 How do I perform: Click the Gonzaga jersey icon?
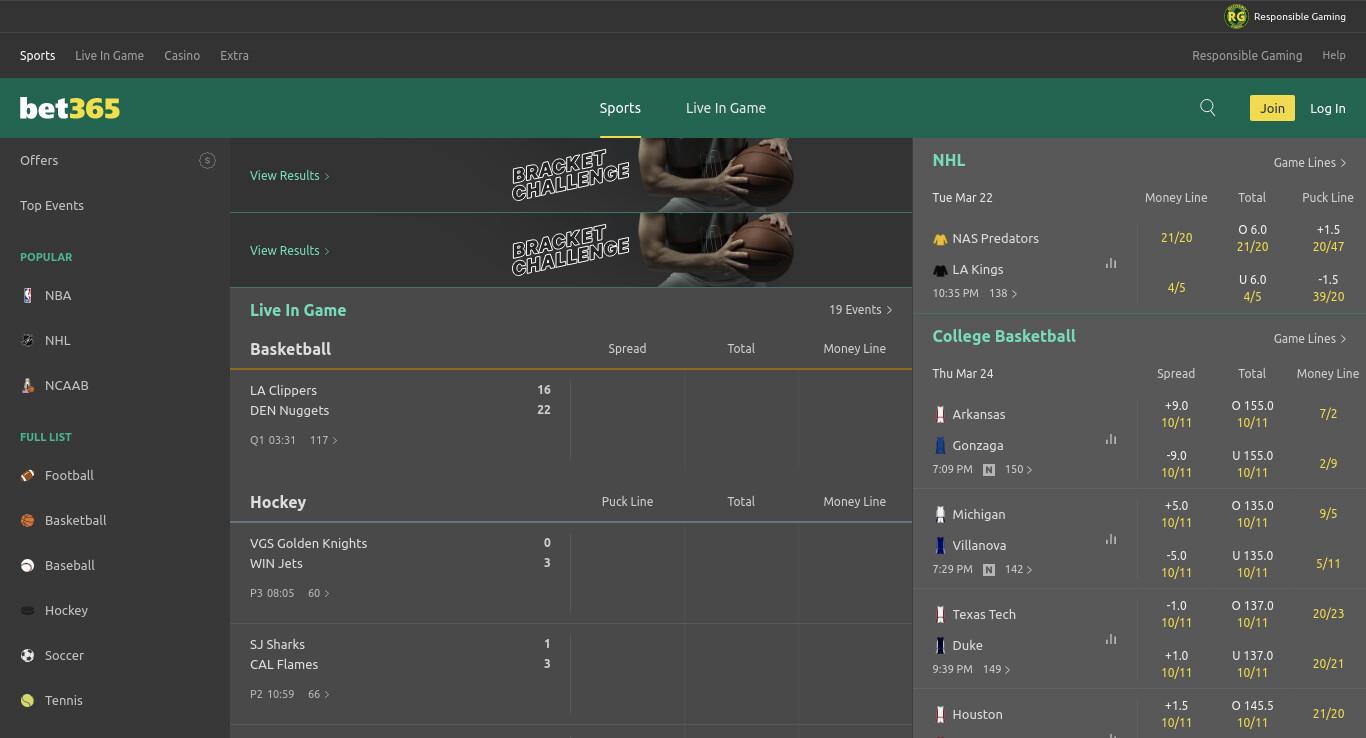(940, 445)
